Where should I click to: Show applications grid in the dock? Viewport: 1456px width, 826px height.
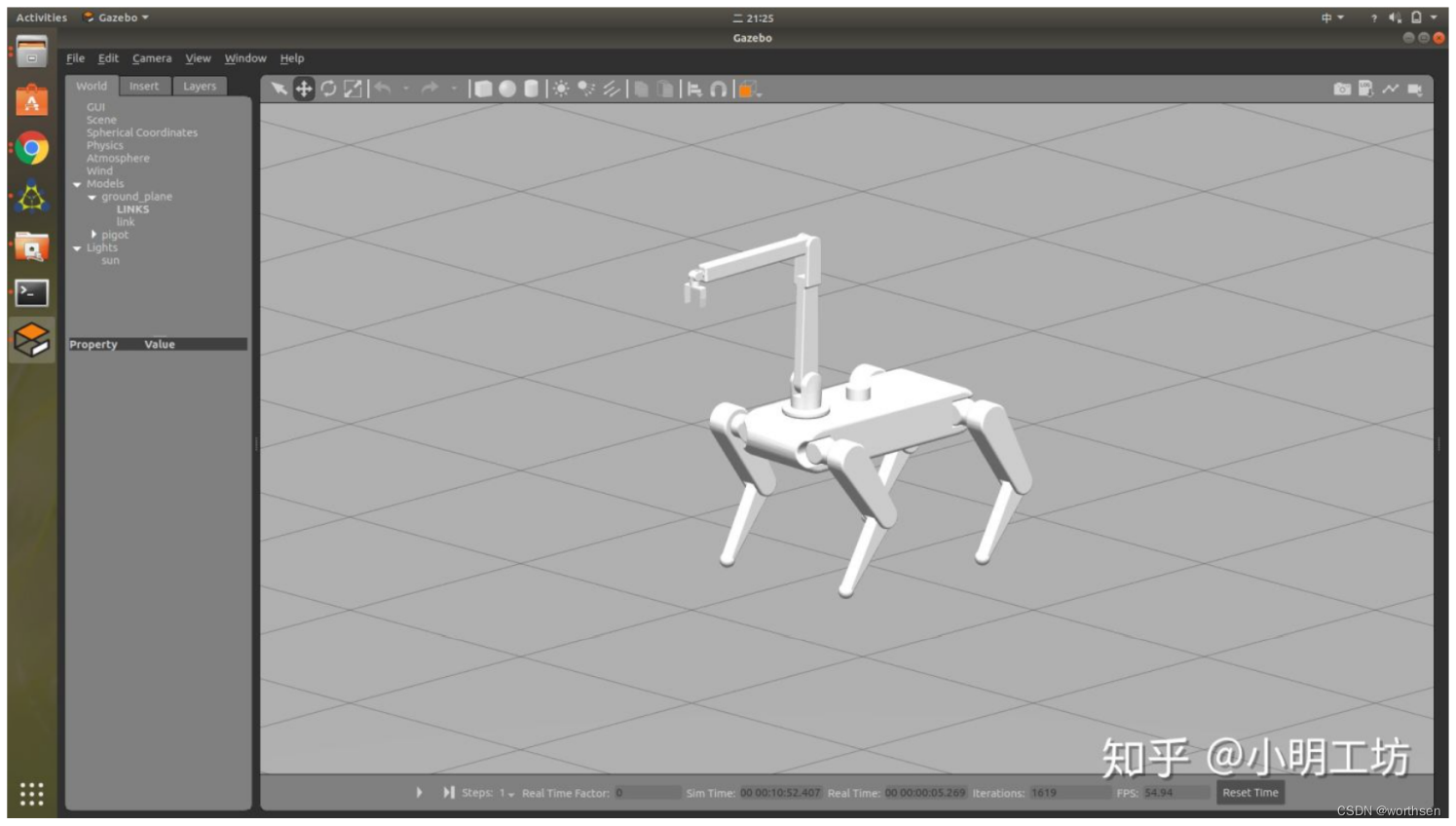point(31,794)
